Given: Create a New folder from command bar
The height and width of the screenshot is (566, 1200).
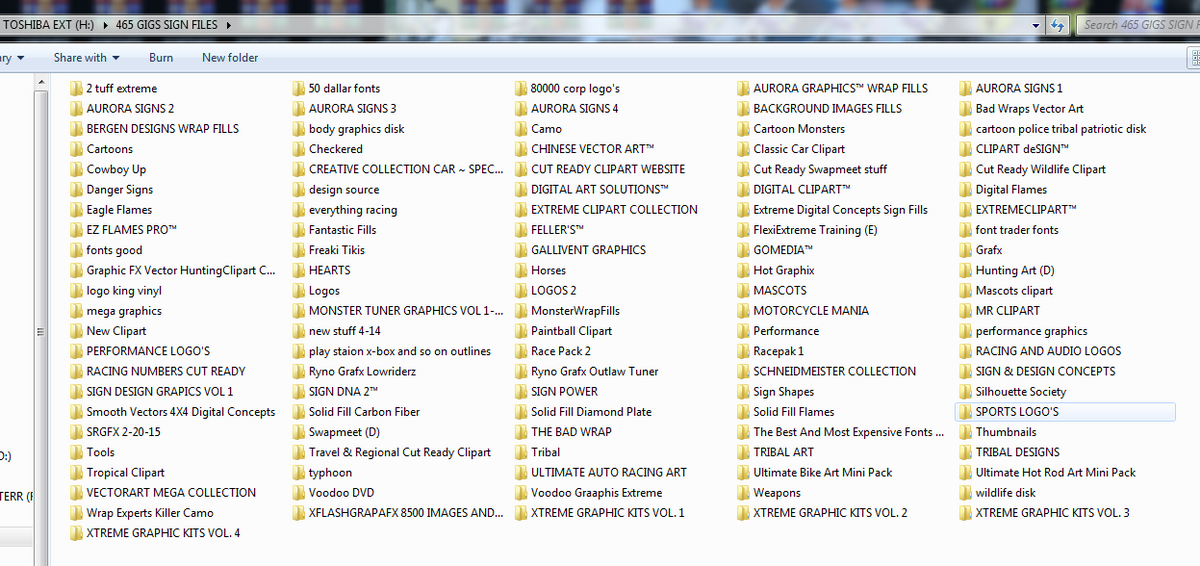Looking at the screenshot, I should (x=230, y=58).
